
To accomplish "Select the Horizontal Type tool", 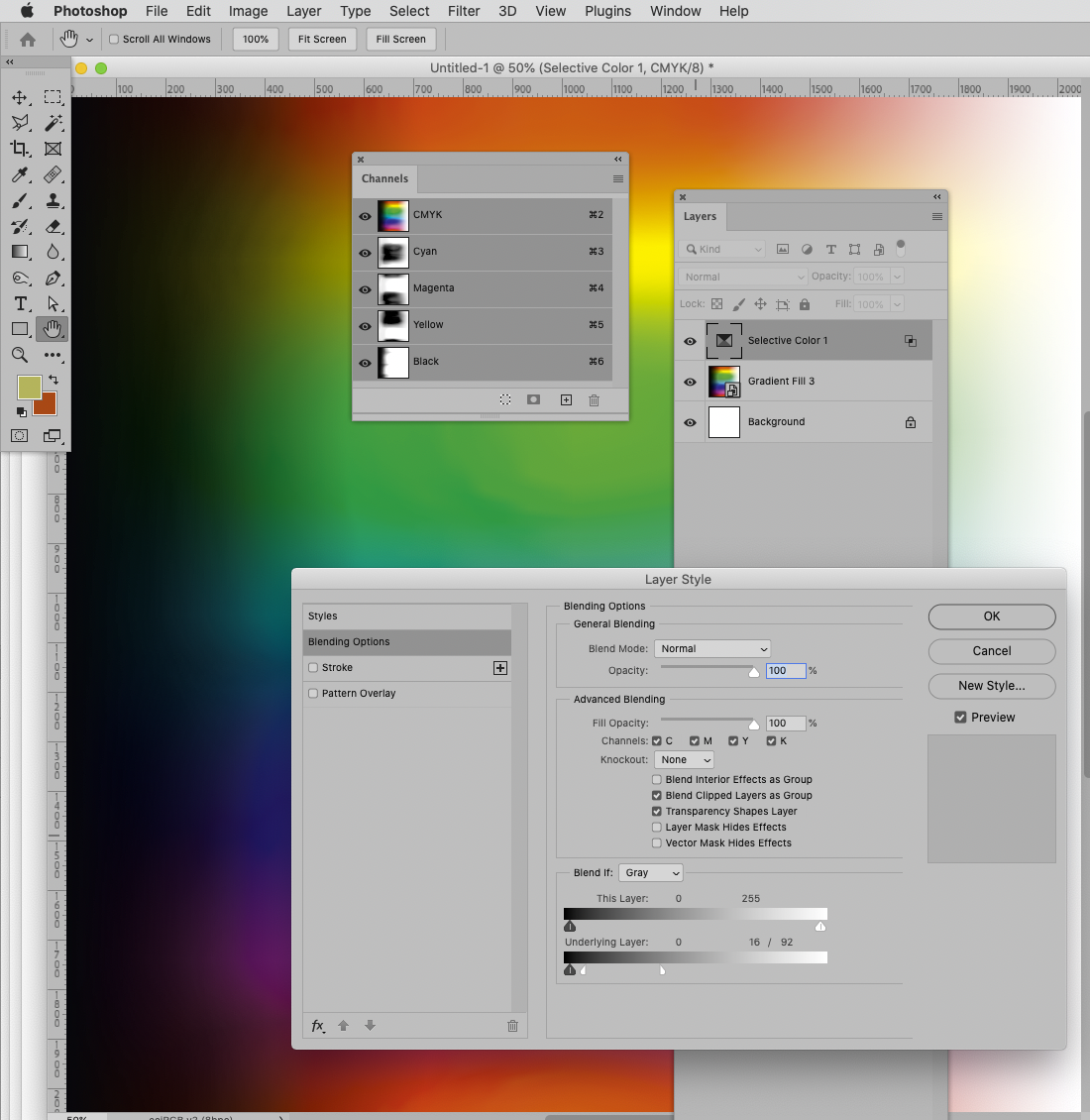I will 22,303.
